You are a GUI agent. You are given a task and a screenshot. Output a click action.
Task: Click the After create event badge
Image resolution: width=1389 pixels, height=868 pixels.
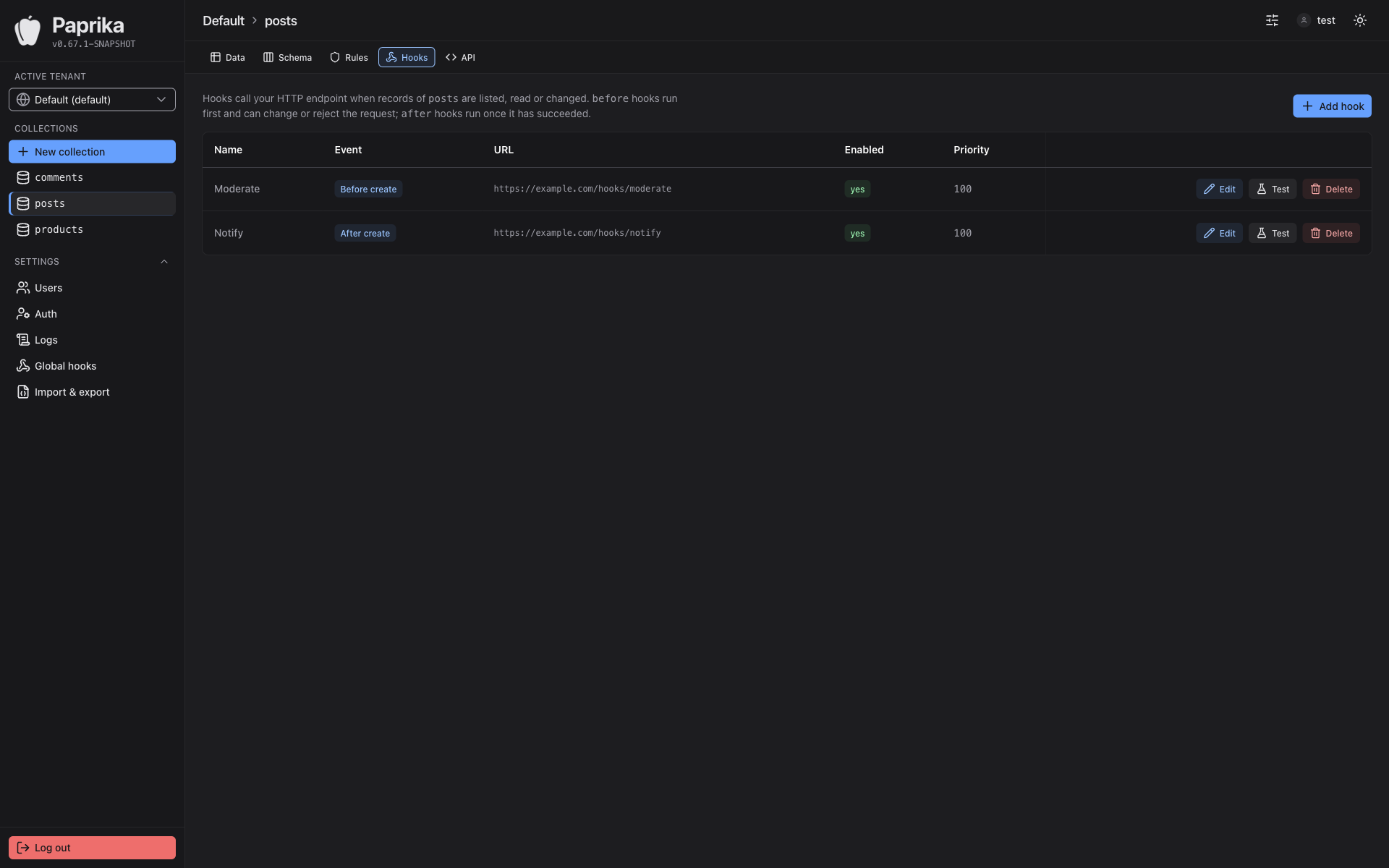click(x=365, y=233)
